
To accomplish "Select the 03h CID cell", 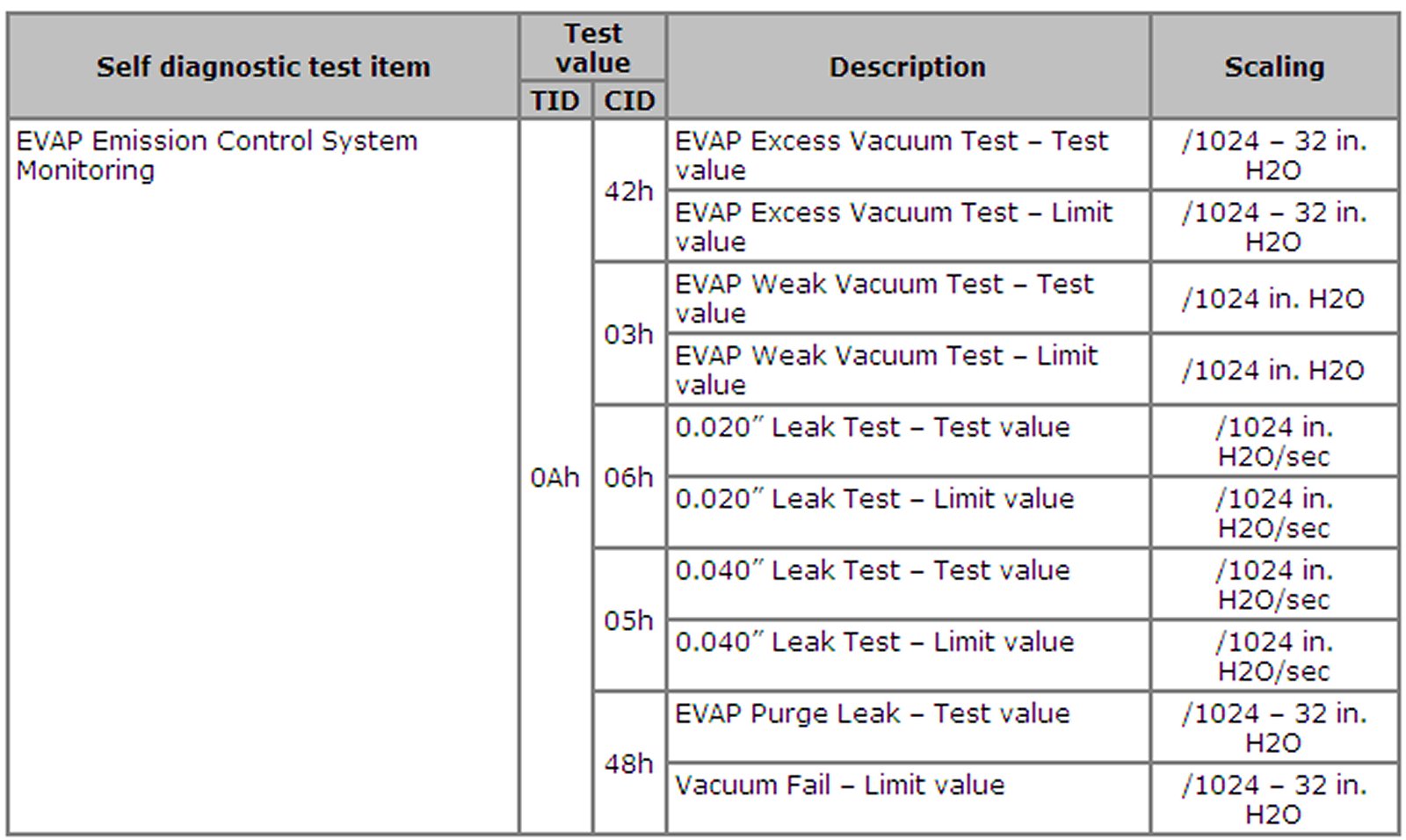I will pos(629,334).
